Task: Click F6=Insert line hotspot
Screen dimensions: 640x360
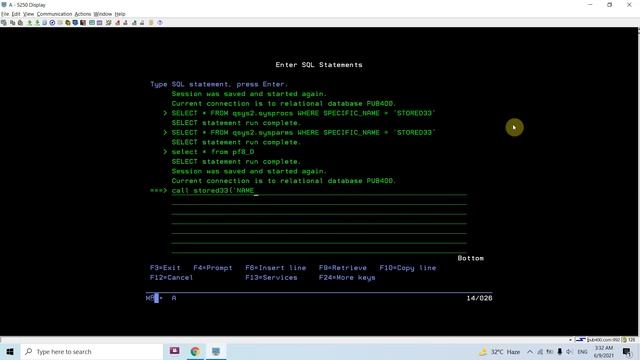Action: [276, 268]
